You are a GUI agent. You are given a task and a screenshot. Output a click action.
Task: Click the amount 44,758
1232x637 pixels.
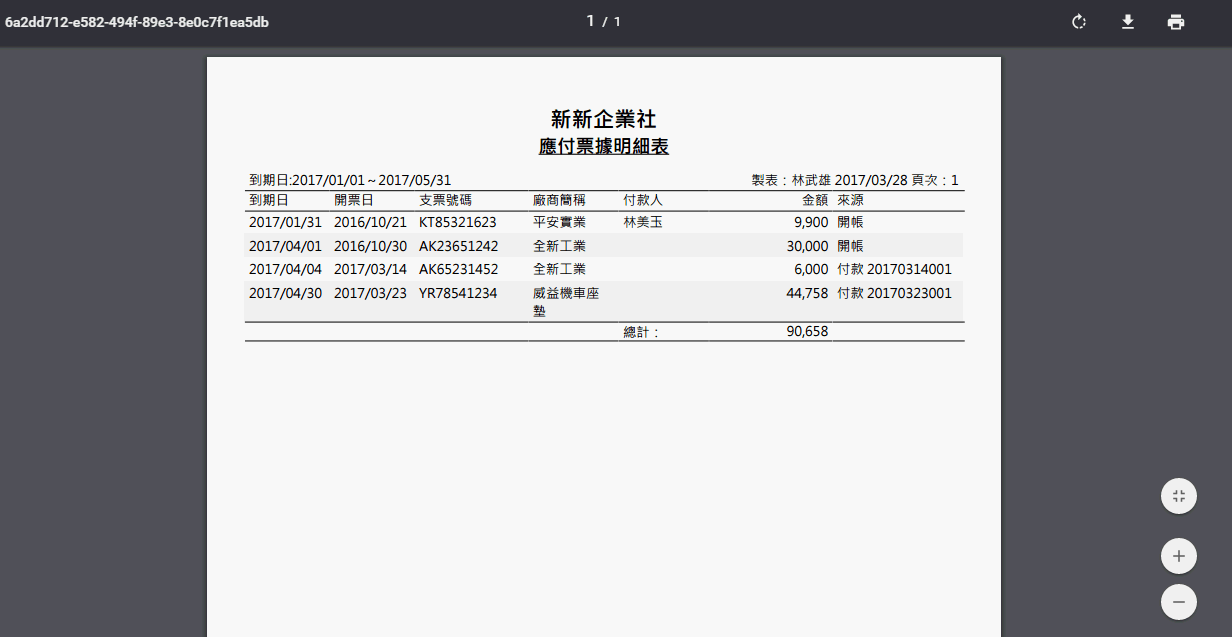pos(807,293)
